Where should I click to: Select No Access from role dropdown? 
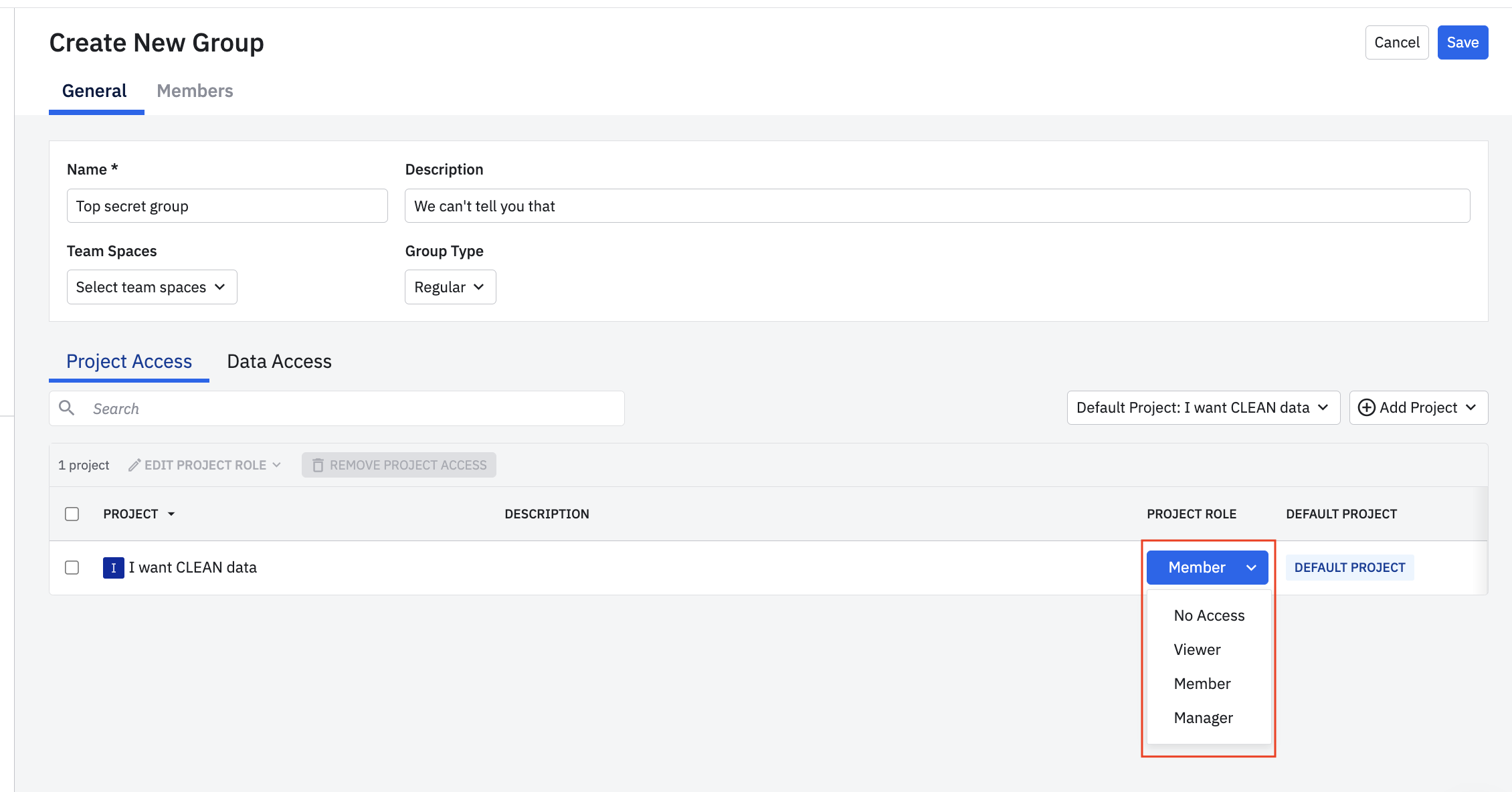(x=1208, y=615)
